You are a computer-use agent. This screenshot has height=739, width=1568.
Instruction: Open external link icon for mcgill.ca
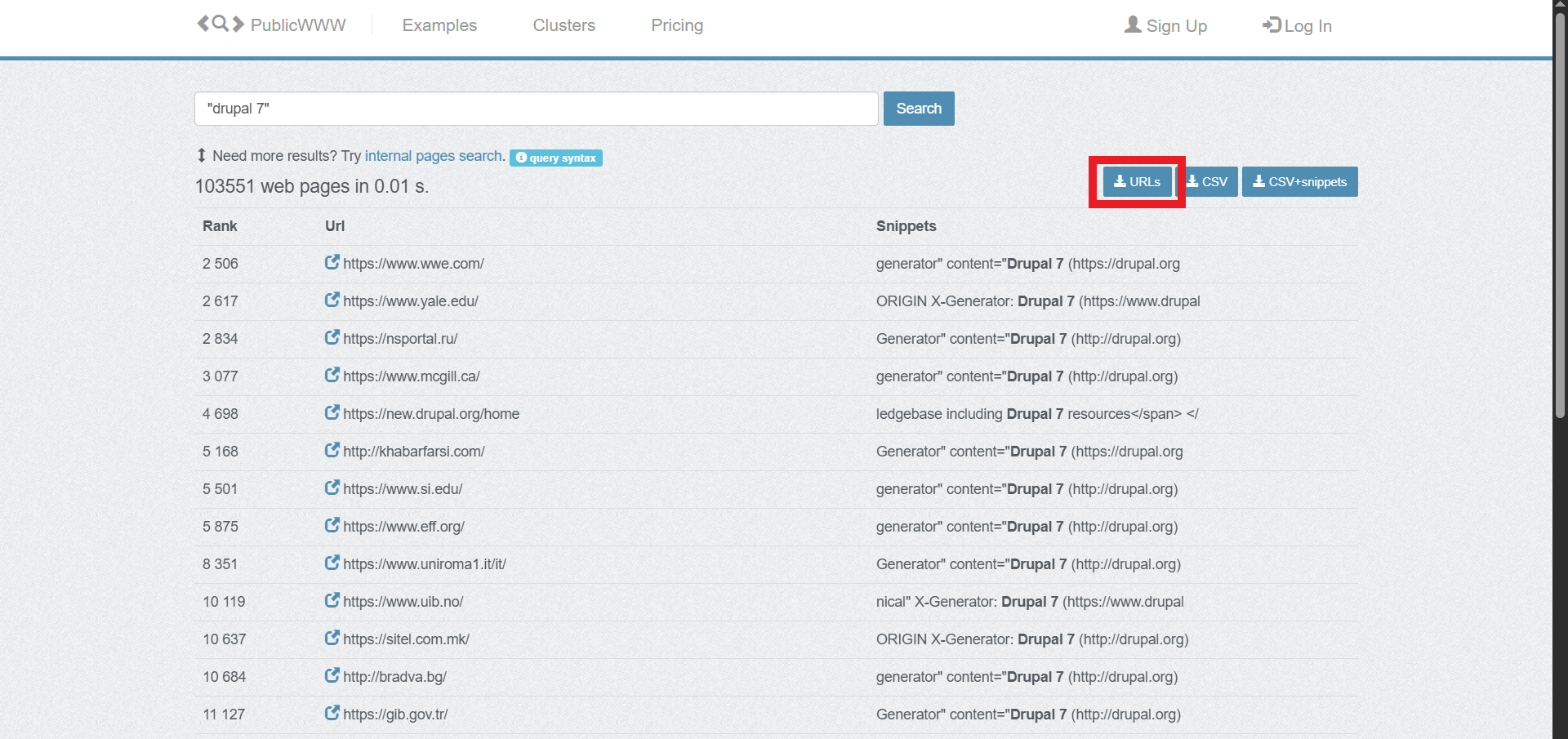coord(332,375)
